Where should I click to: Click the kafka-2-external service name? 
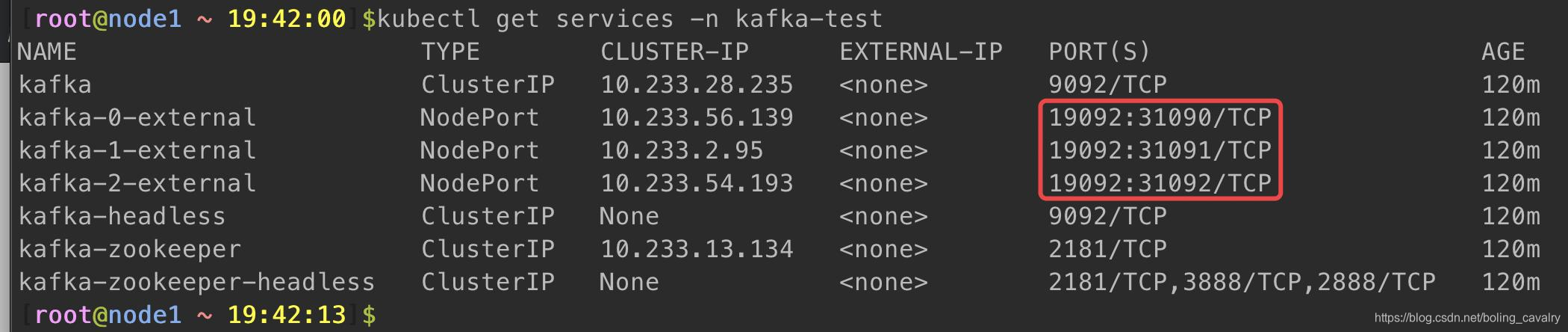pos(137,183)
